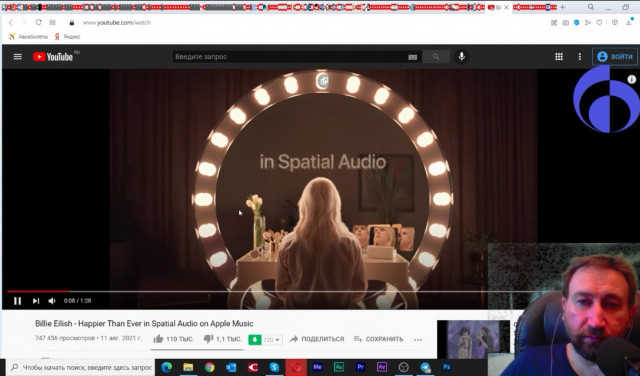Open a new browser tab

[x=562, y=7]
